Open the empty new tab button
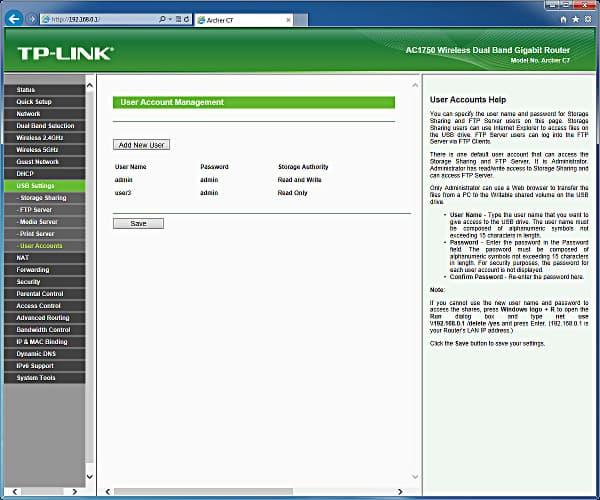The width and height of the screenshot is (600, 500). click(301, 20)
